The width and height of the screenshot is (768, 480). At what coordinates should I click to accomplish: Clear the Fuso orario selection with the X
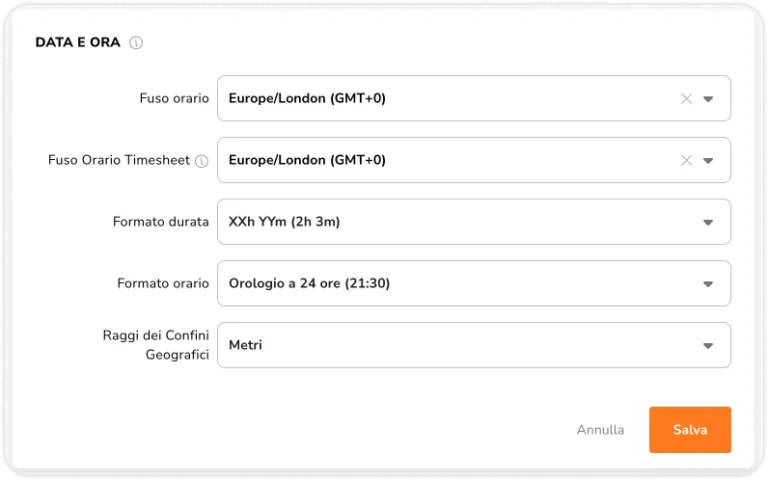[x=686, y=98]
